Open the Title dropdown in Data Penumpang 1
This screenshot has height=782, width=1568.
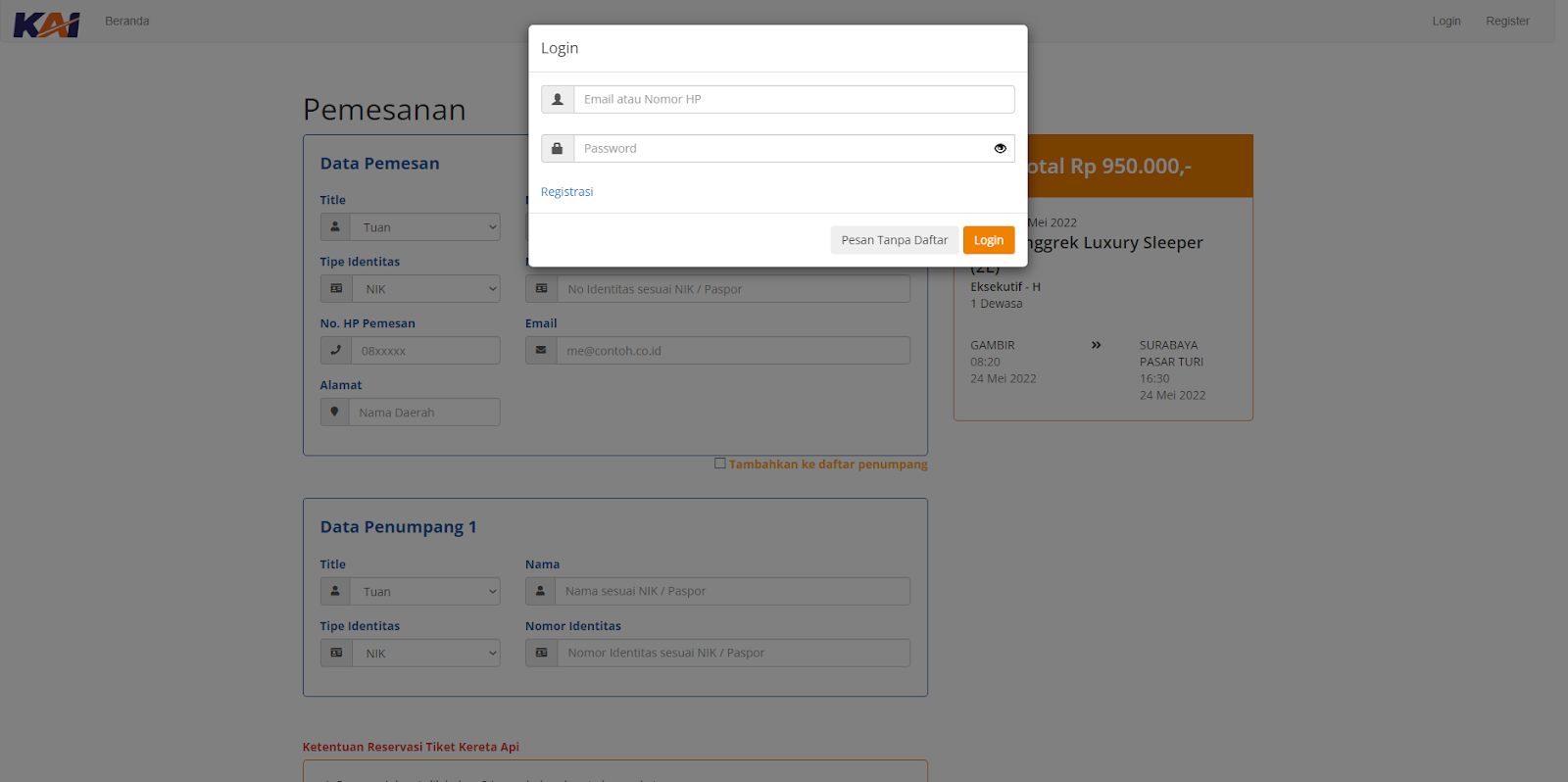[x=424, y=592]
